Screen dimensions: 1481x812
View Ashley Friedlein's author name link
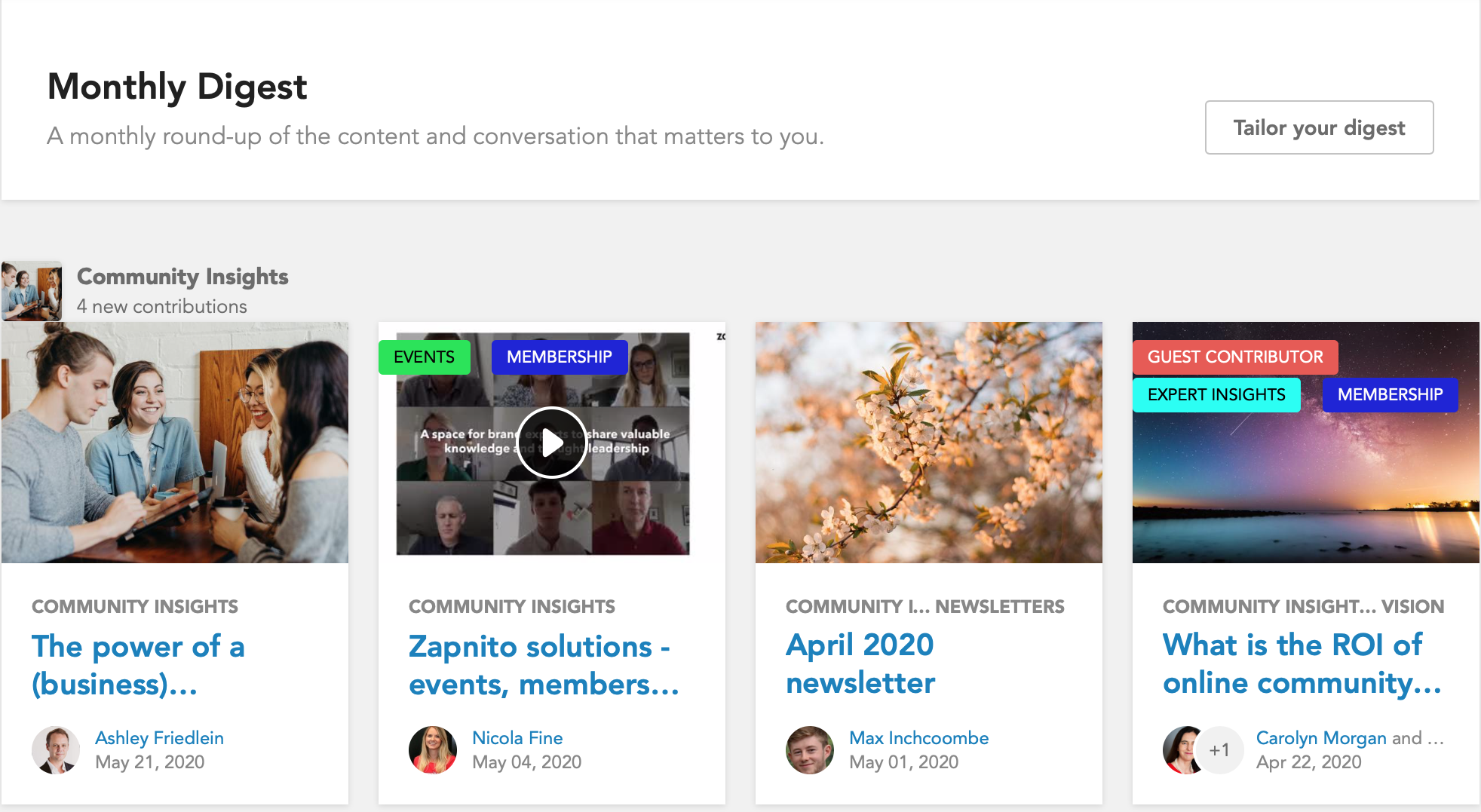click(x=159, y=738)
